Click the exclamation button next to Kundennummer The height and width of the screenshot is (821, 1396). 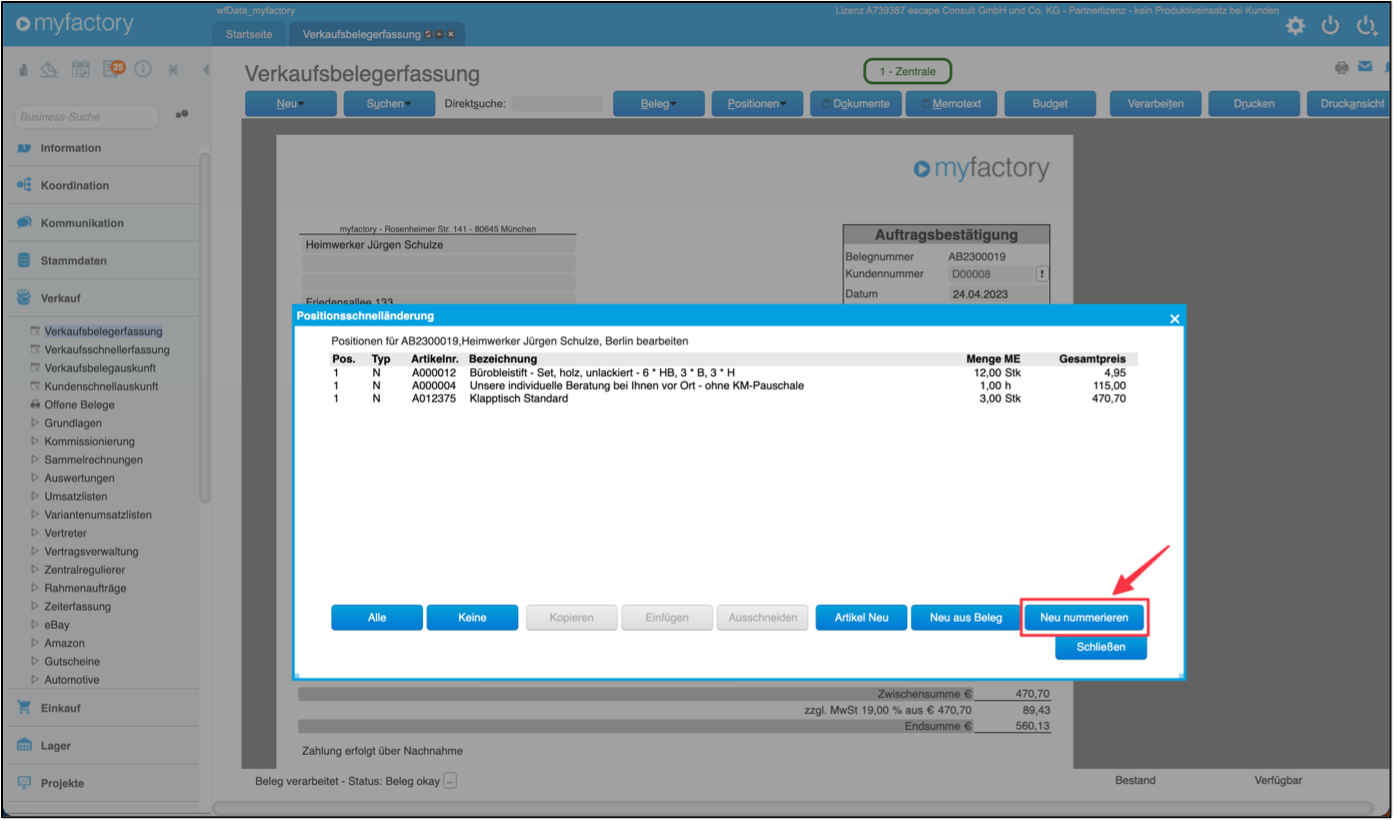point(1041,274)
